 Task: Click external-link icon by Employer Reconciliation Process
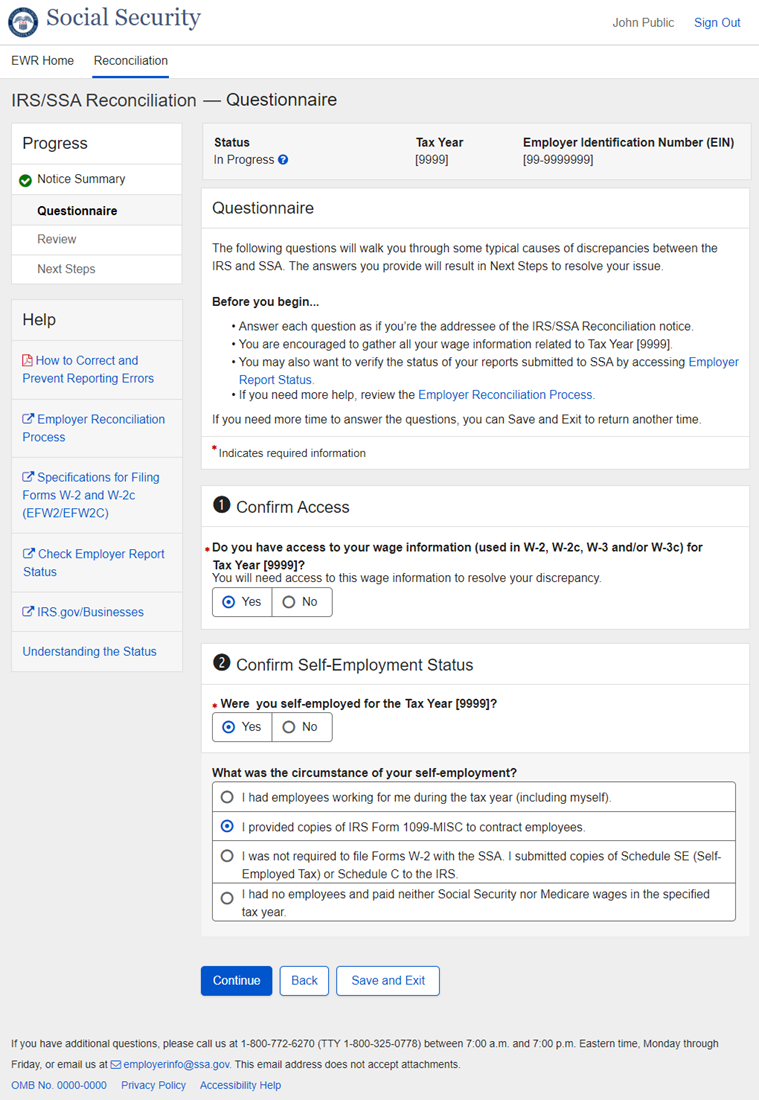click(28, 419)
